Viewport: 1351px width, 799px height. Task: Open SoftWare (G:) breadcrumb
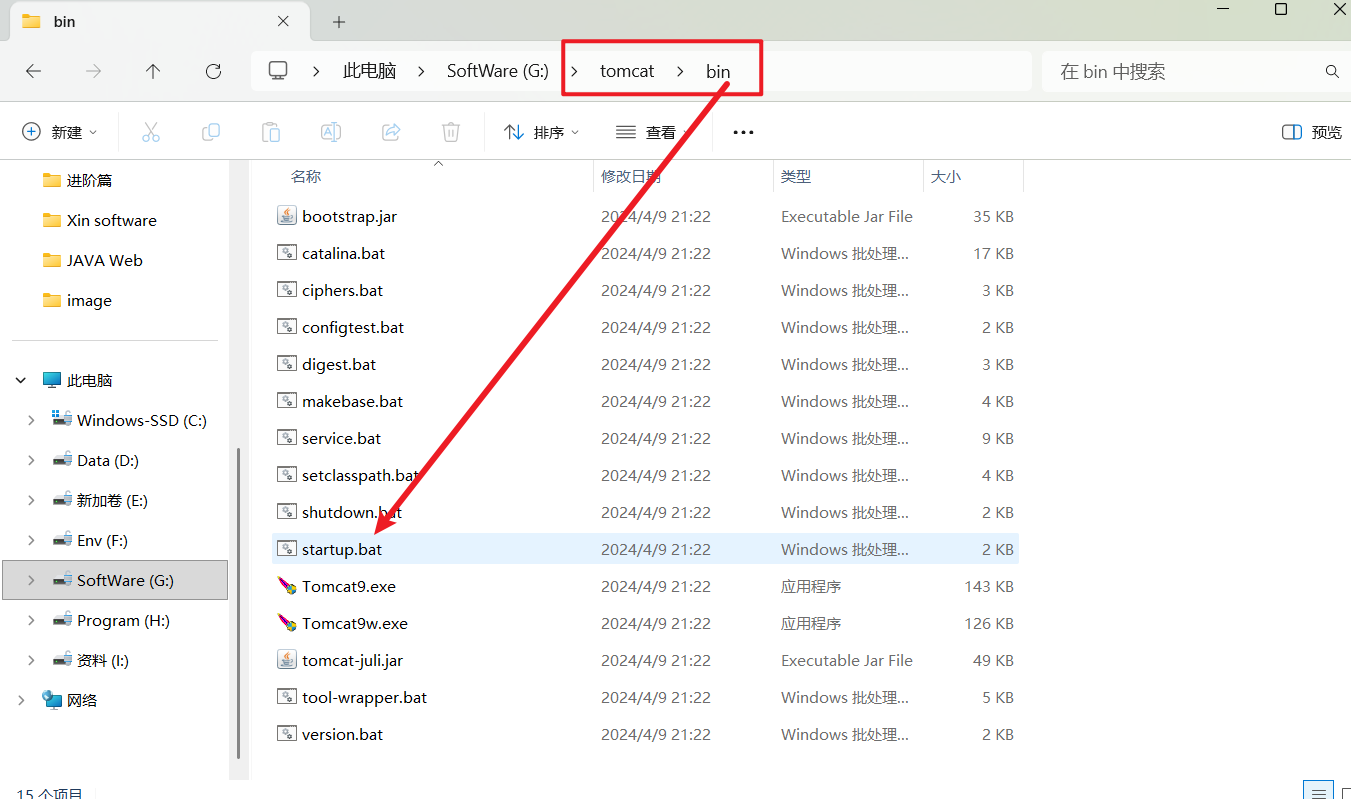[x=498, y=71]
